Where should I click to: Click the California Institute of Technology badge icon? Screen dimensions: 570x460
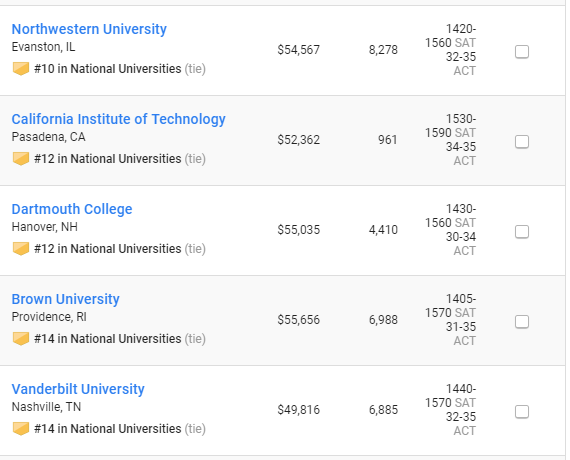point(21,159)
